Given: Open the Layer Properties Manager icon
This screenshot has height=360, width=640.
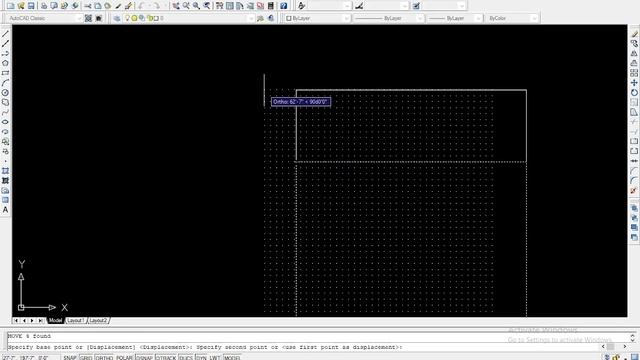Looking at the screenshot, I should pyautogui.click(x=117, y=18).
